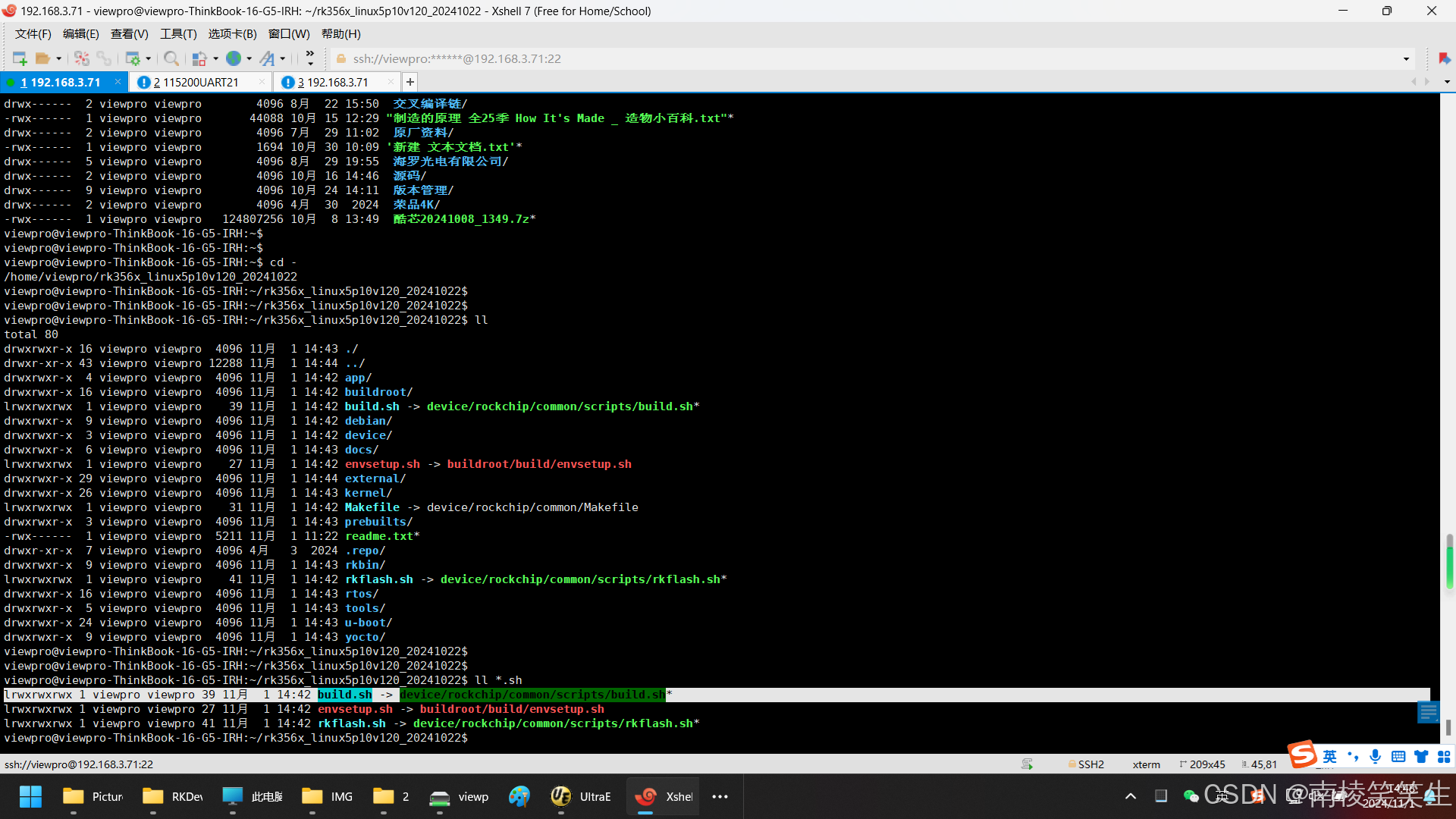Open the session Properties gear icon
This screenshot has width=1456, height=819.
tap(133, 58)
